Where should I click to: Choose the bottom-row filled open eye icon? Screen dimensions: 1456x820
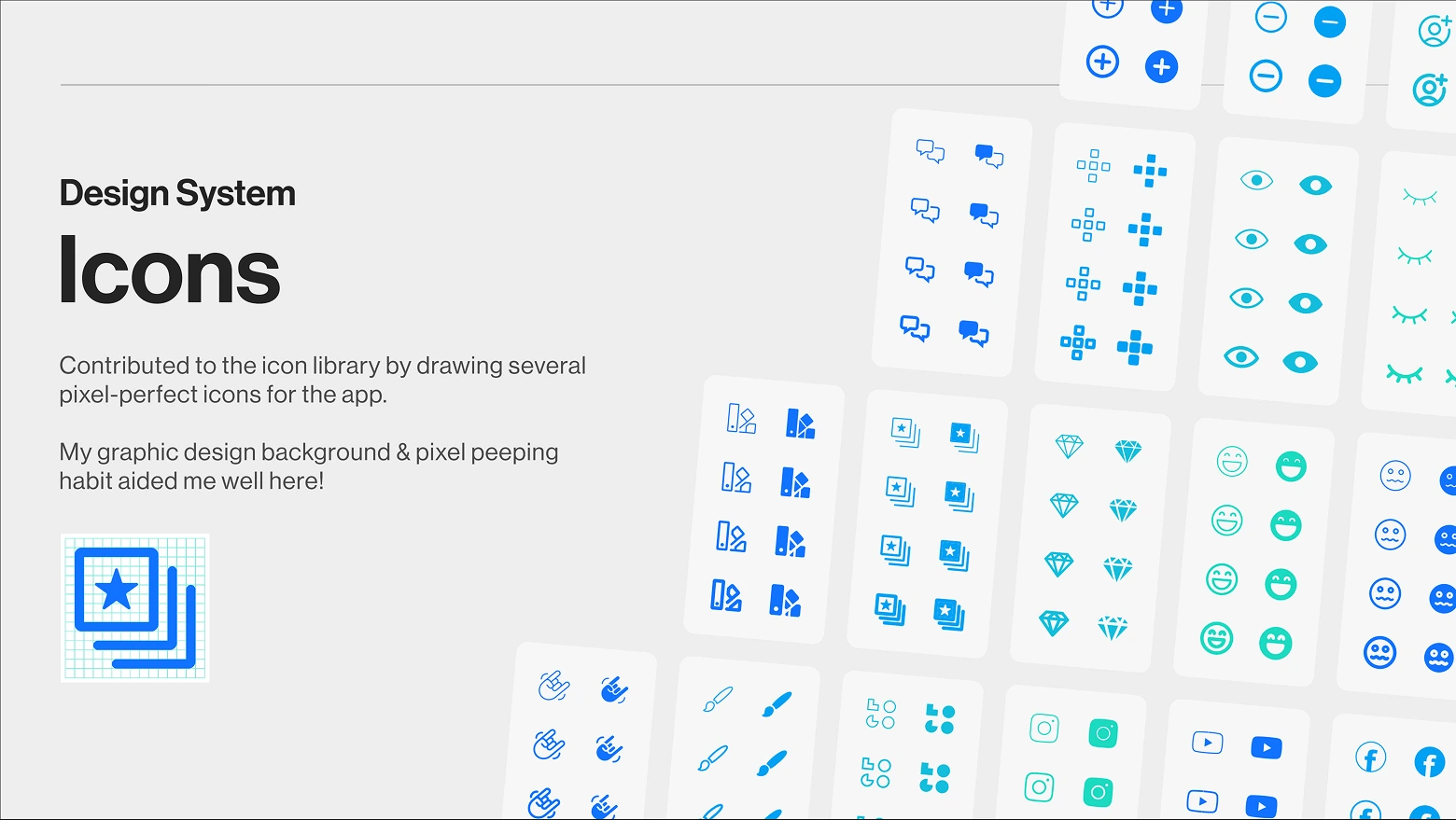[x=1300, y=362]
